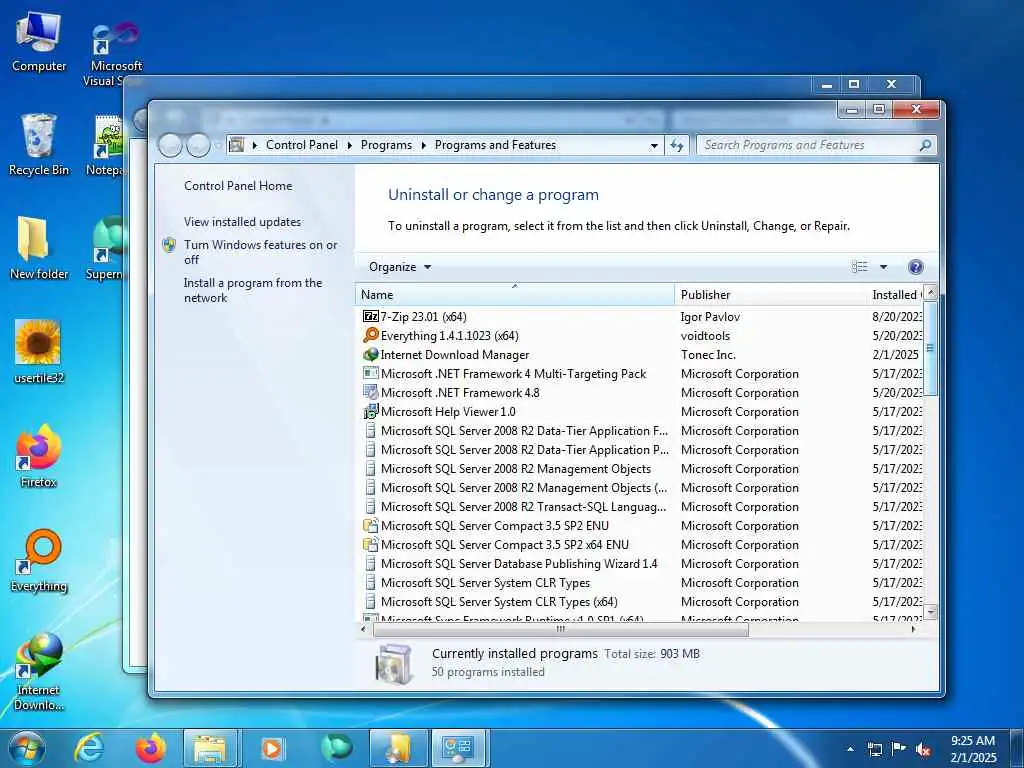Click the Programs breadcrumb
This screenshot has height=768, width=1024.
point(386,145)
